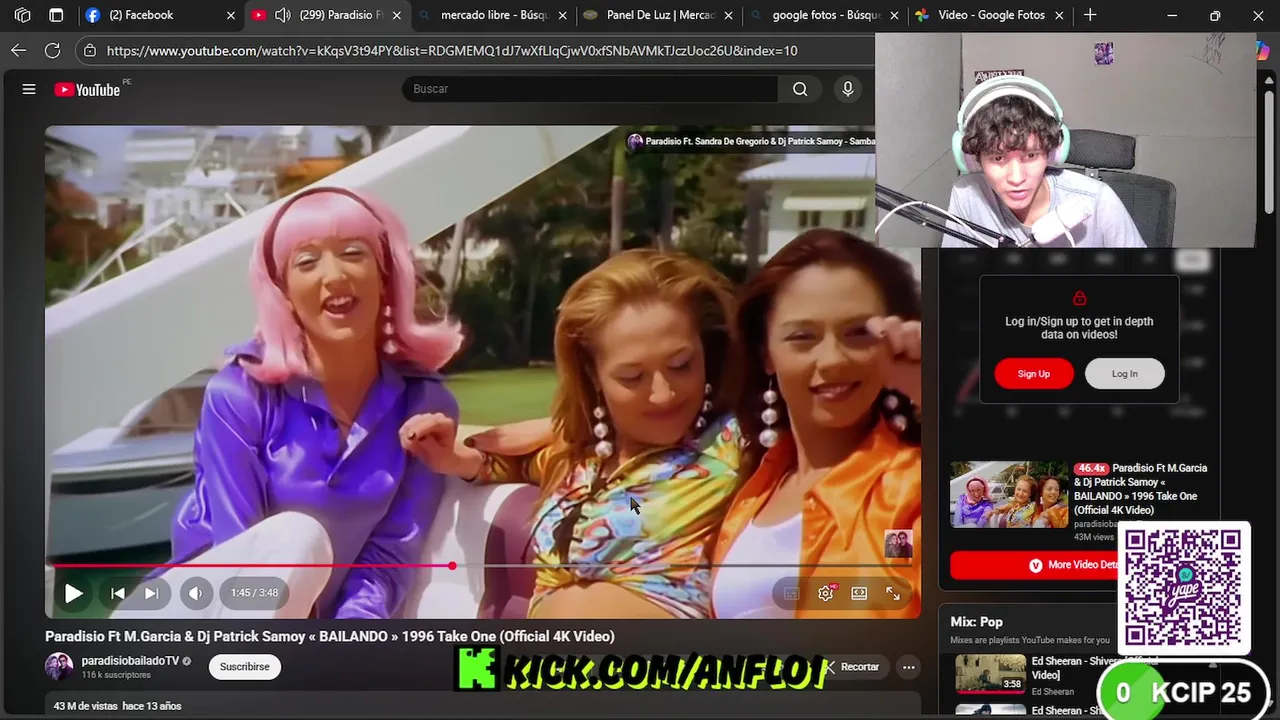Click into the Buscar search field

590,89
